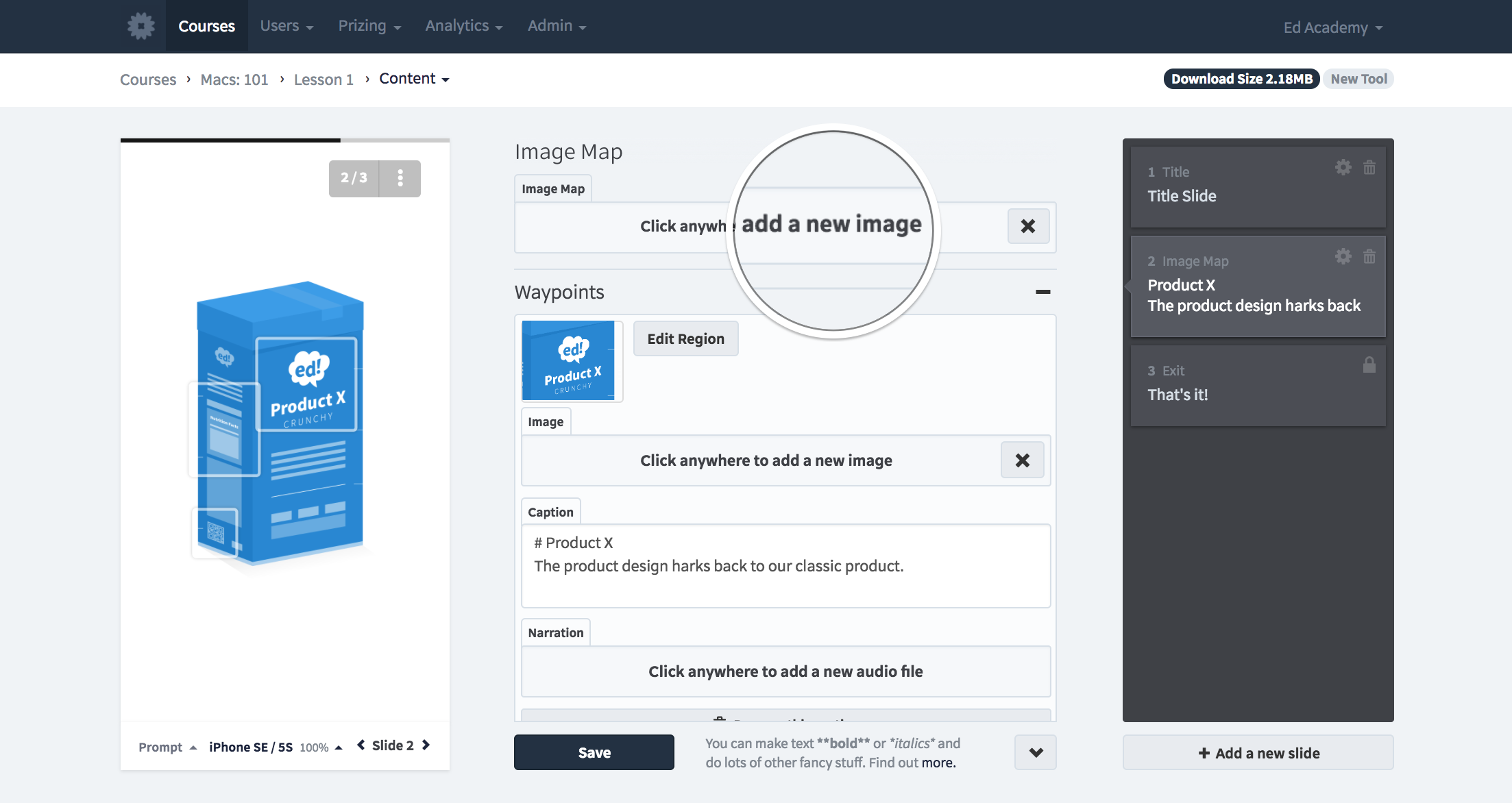Click the Save button
This screenshot has width=1512, height=803.
click(594, 752)
